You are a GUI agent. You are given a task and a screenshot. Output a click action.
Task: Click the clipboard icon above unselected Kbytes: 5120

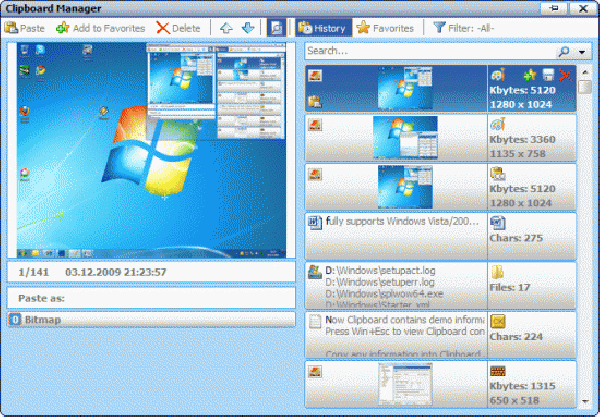tap(498, 173)
